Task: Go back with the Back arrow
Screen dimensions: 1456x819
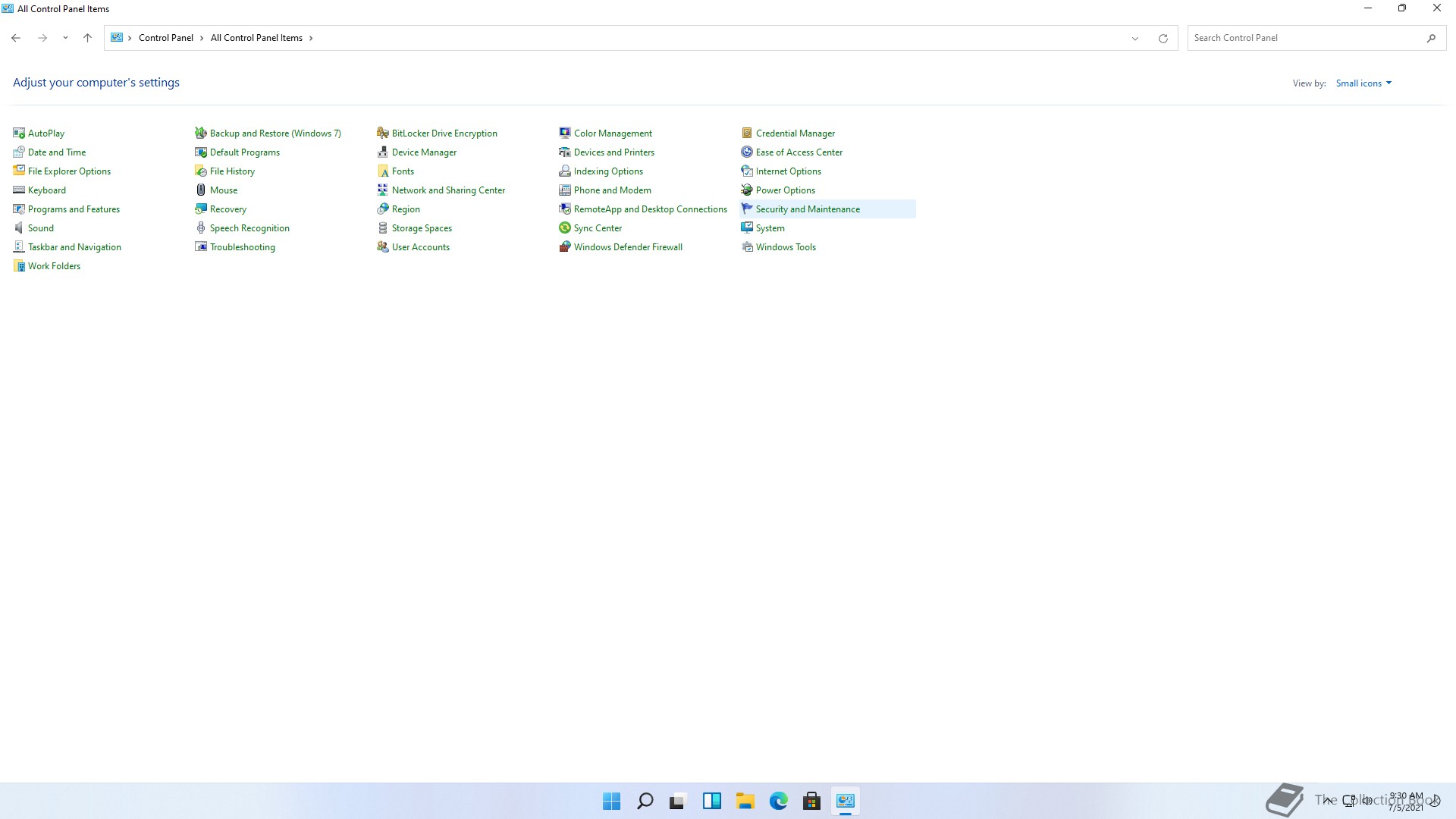Action: 16,38
